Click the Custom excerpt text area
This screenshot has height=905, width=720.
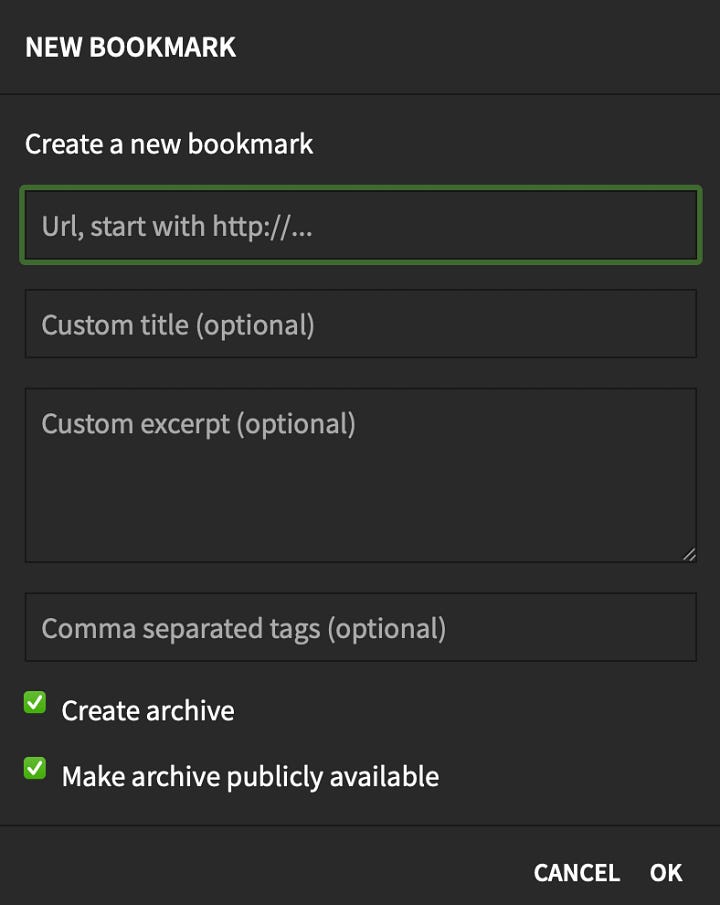pos(361,475)
